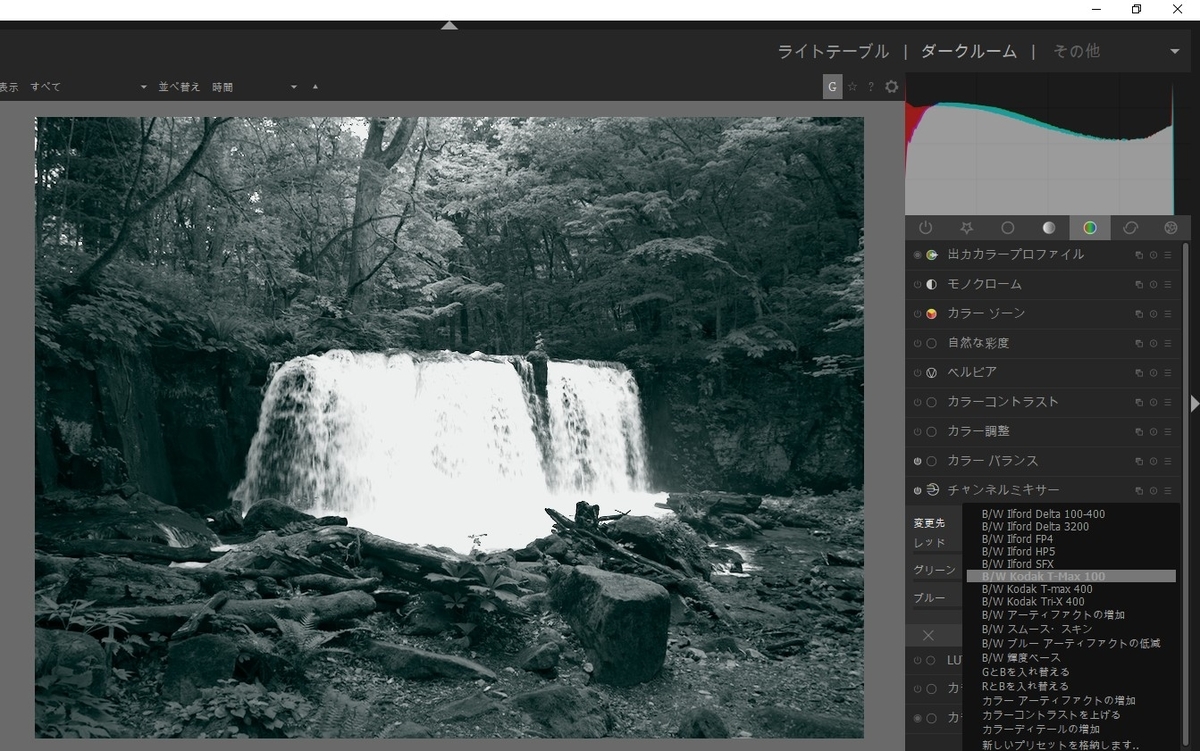Create new instance of カラー ゾーン module
1200x751 pixels.
pos(1138,314)
